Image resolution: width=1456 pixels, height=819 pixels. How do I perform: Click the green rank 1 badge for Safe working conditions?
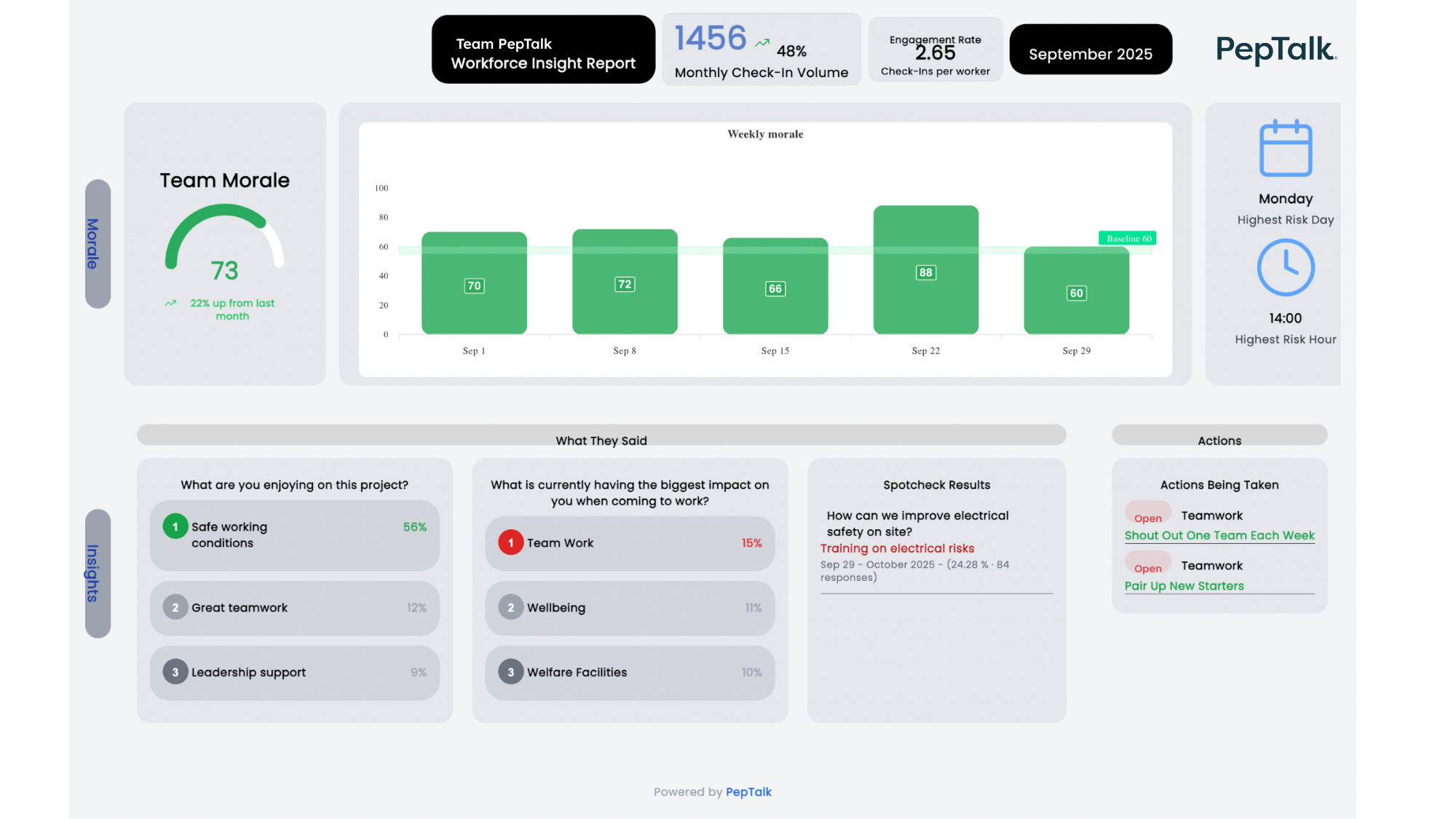point(175,526)
